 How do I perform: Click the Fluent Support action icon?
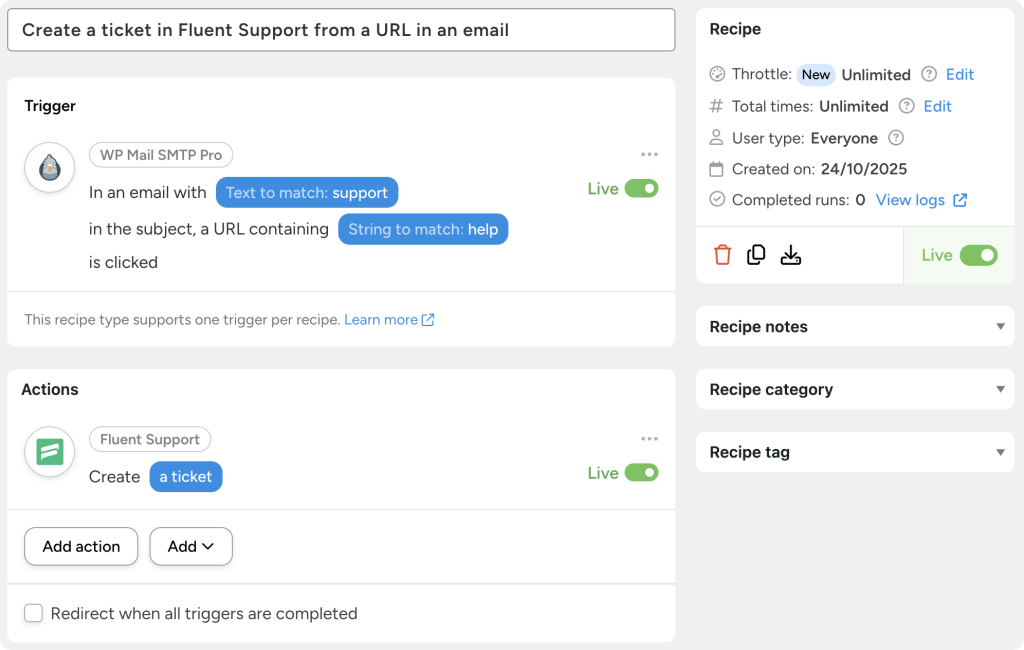49,452
